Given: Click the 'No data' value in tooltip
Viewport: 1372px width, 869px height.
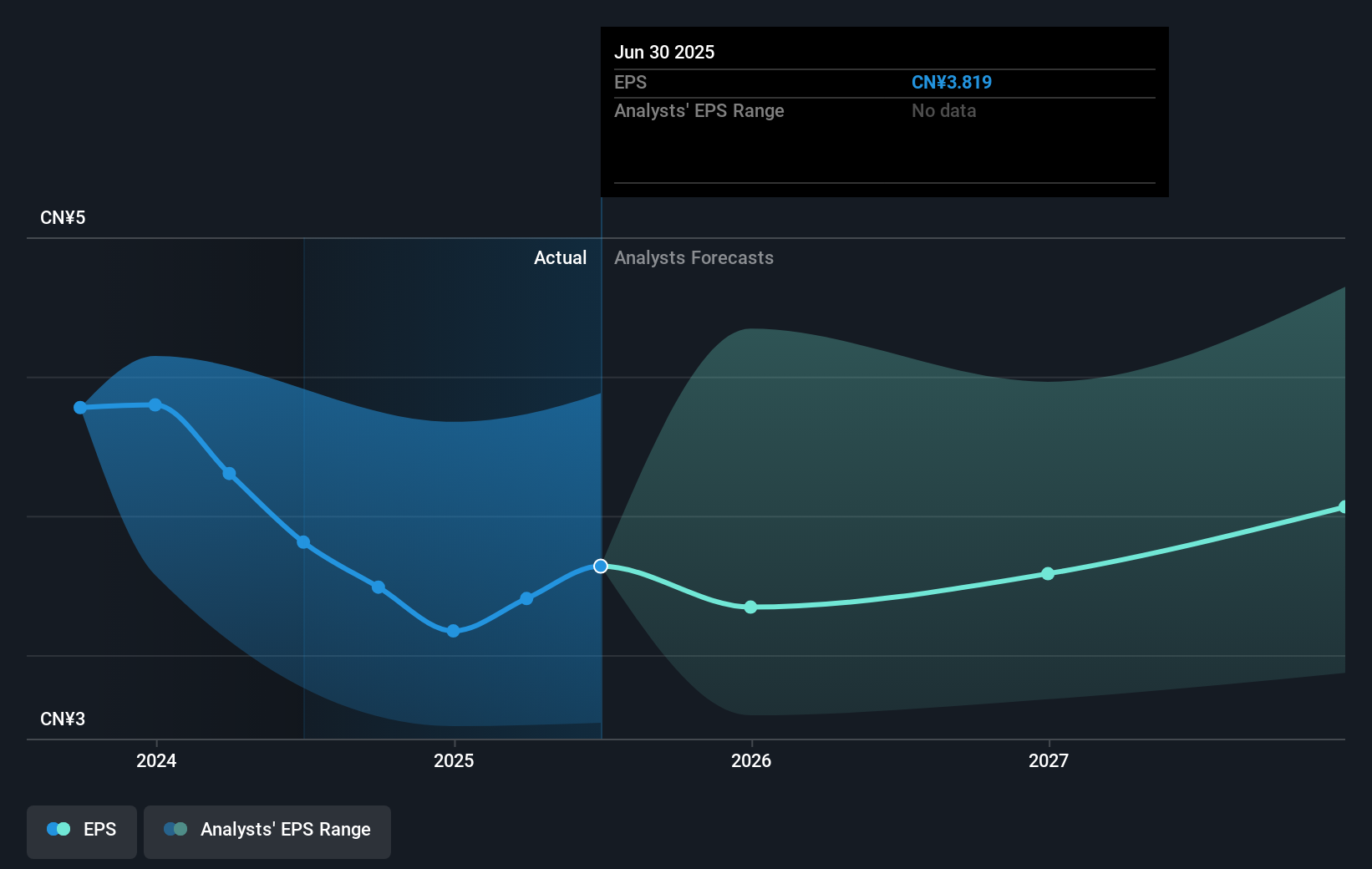Looking at the screenshot, I should coord(944,111).
